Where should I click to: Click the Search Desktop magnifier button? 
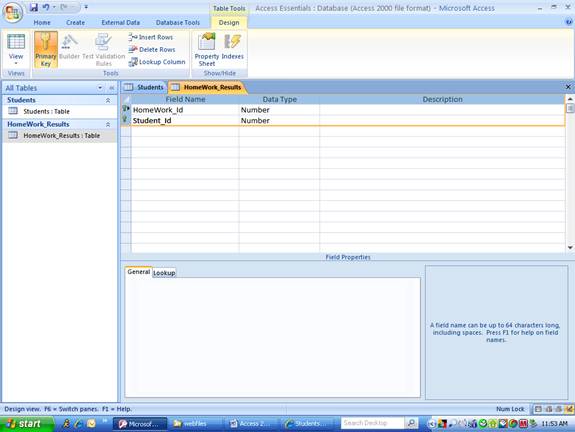(412, 423)
